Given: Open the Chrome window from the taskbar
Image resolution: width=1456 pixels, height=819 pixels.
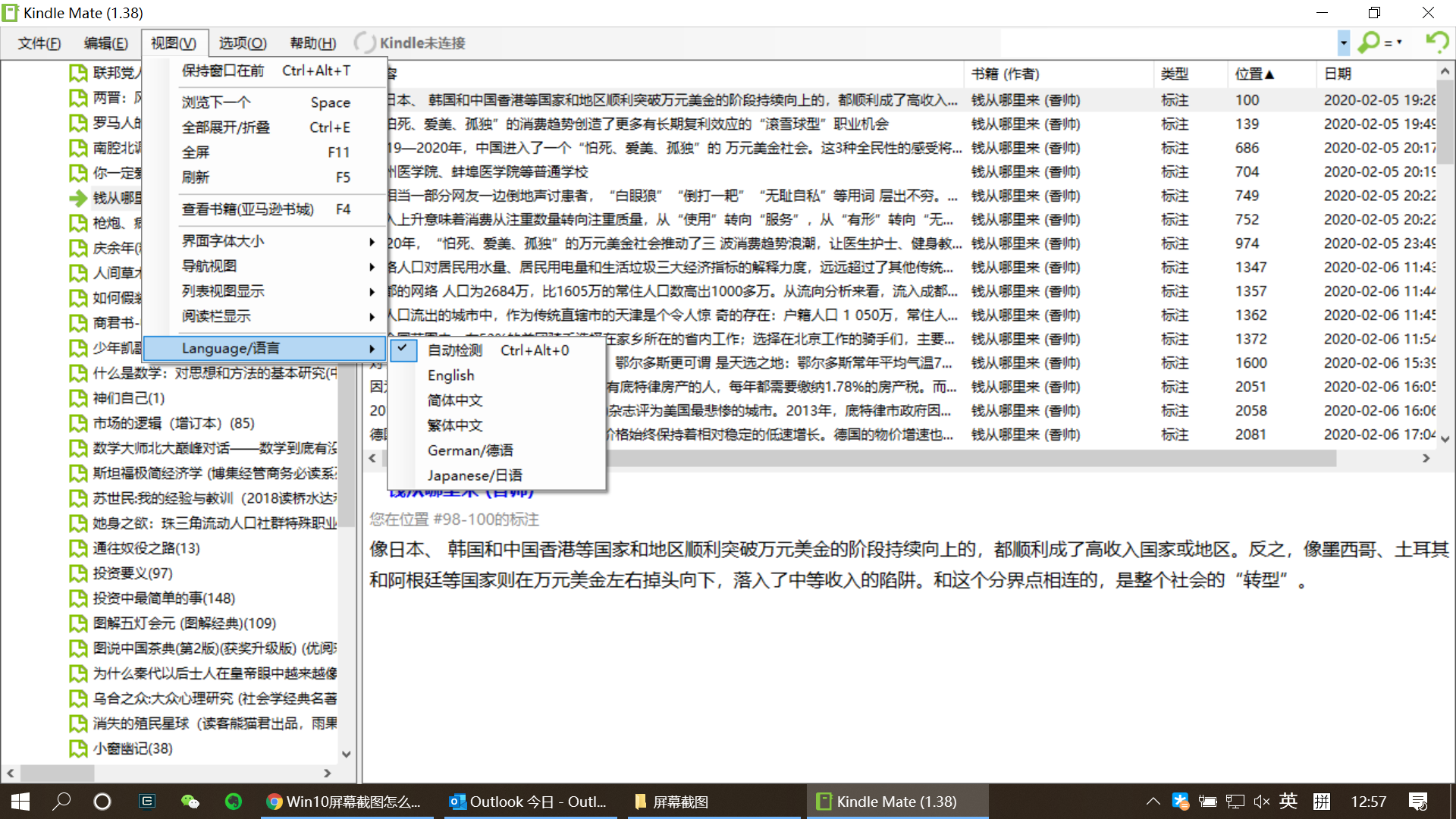Looking at the screenshot, I should point(345,802).
